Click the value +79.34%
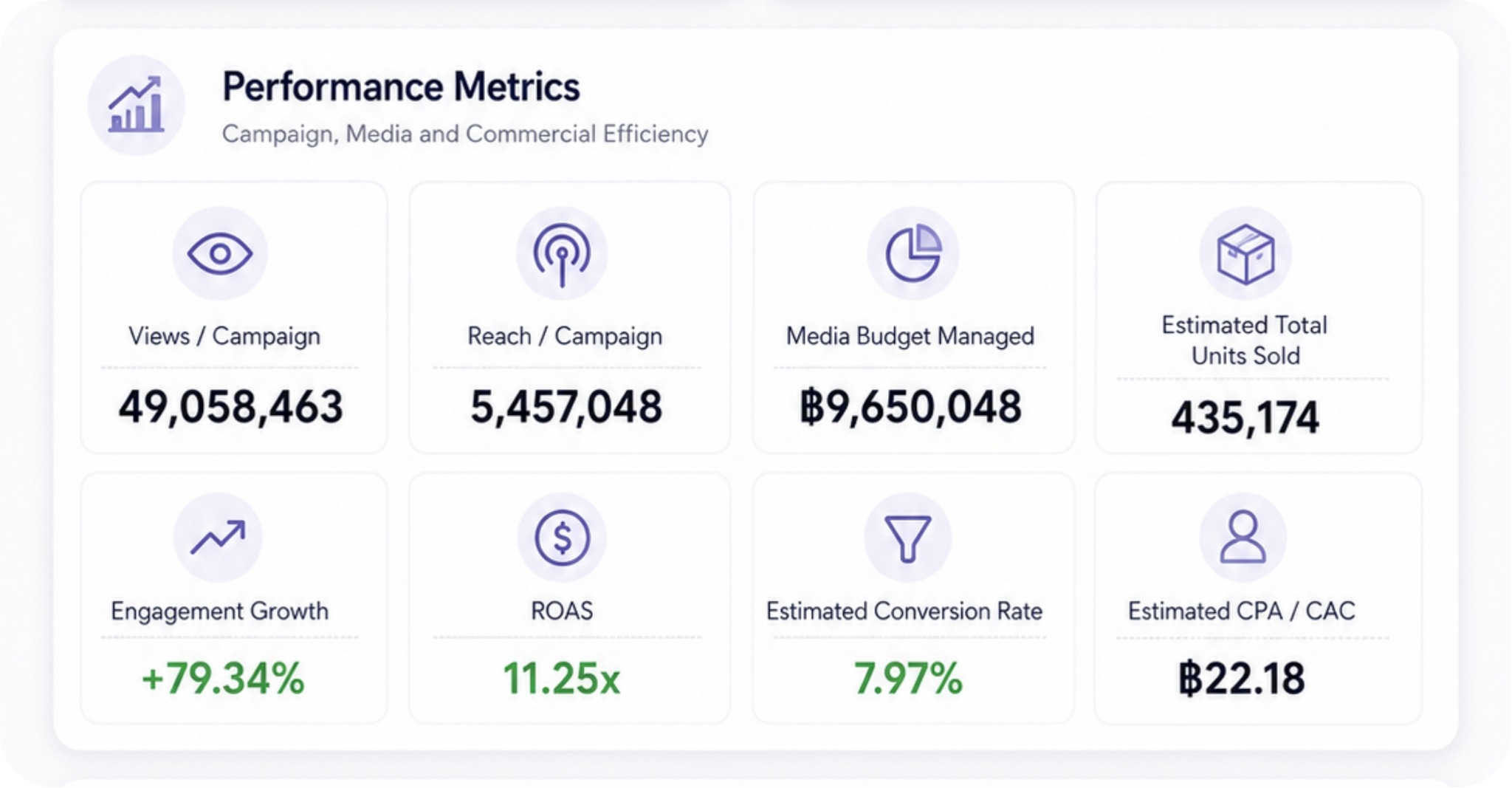 (x=222, y=679)
